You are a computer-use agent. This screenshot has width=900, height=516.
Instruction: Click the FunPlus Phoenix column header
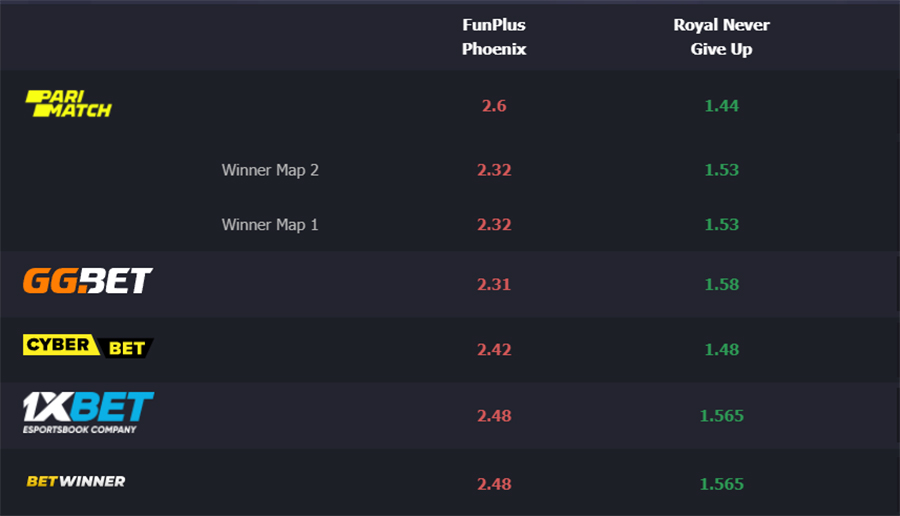494,37
